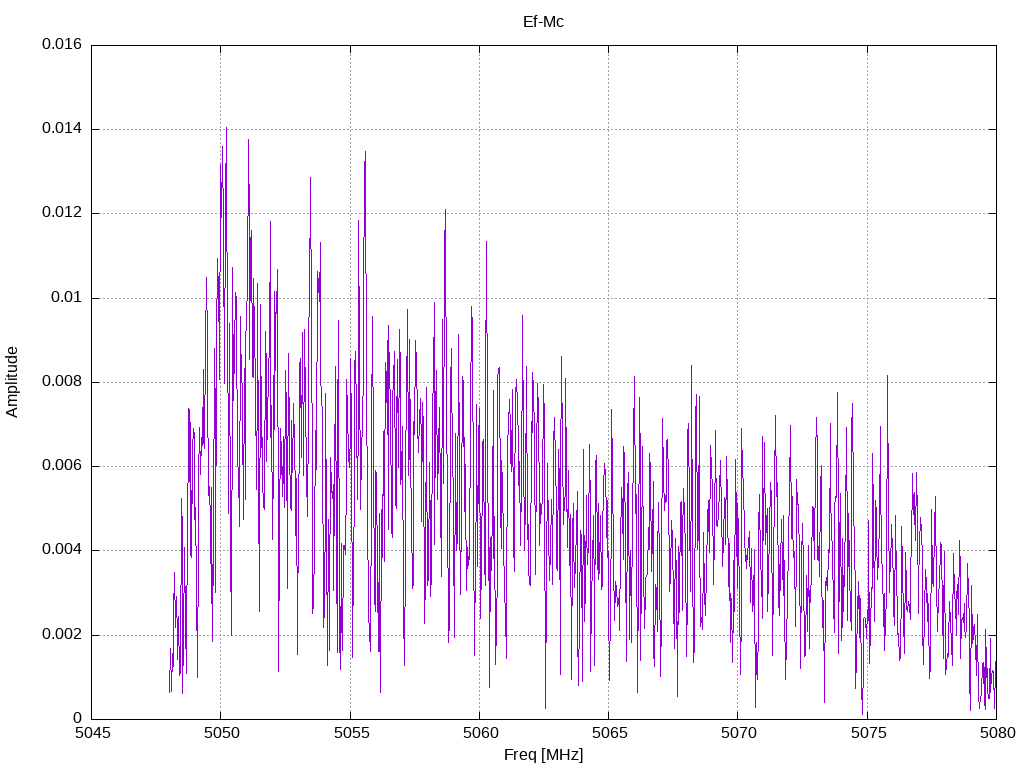Click x-axis tick label 5060
This screenshot has height=768, width=1024.
(481, 733)
